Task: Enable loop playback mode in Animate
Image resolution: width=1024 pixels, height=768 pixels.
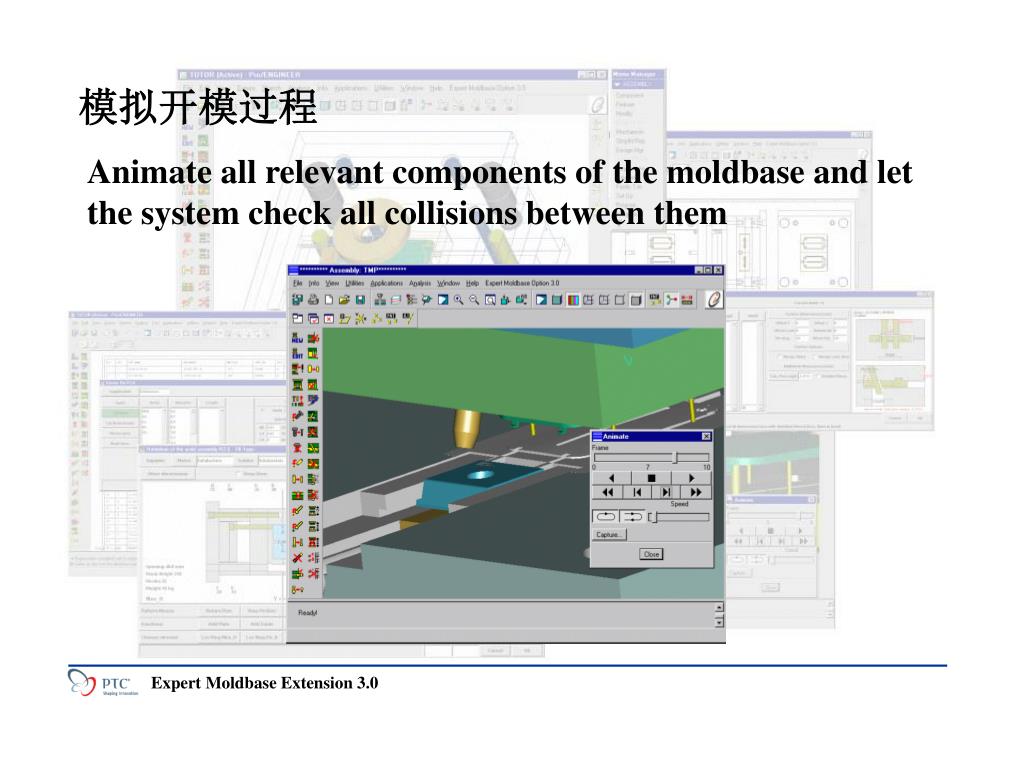Action: (x=605, y=517)
